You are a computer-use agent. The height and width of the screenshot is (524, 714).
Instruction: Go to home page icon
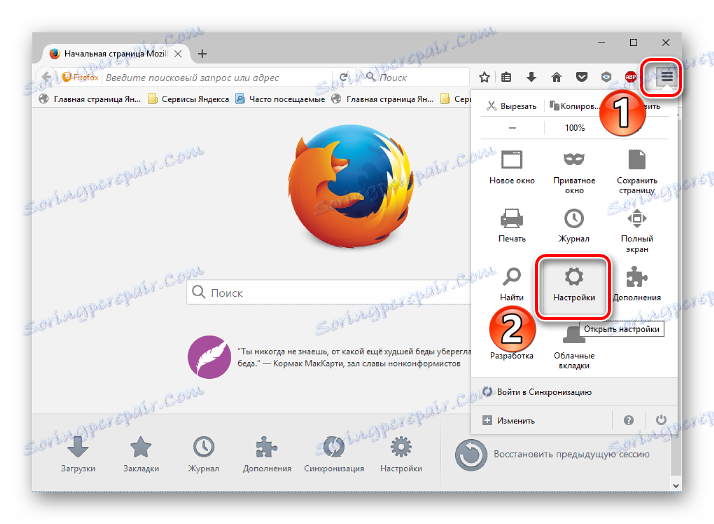(x=556, y=77)
